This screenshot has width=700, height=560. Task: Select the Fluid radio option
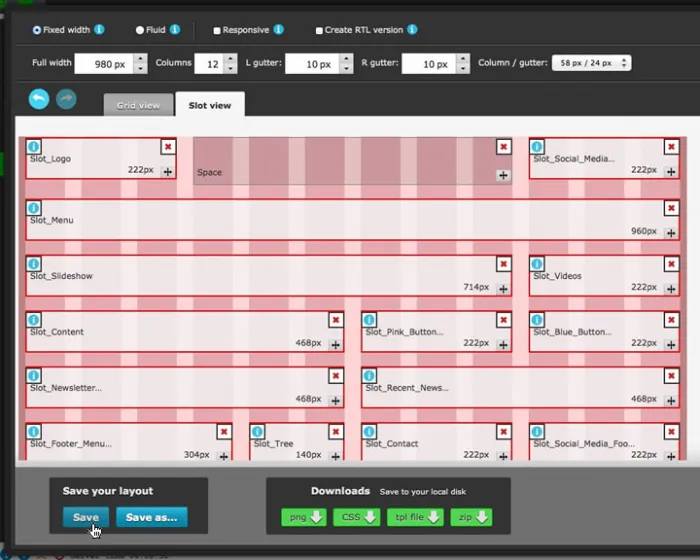(x=140, y=30)
